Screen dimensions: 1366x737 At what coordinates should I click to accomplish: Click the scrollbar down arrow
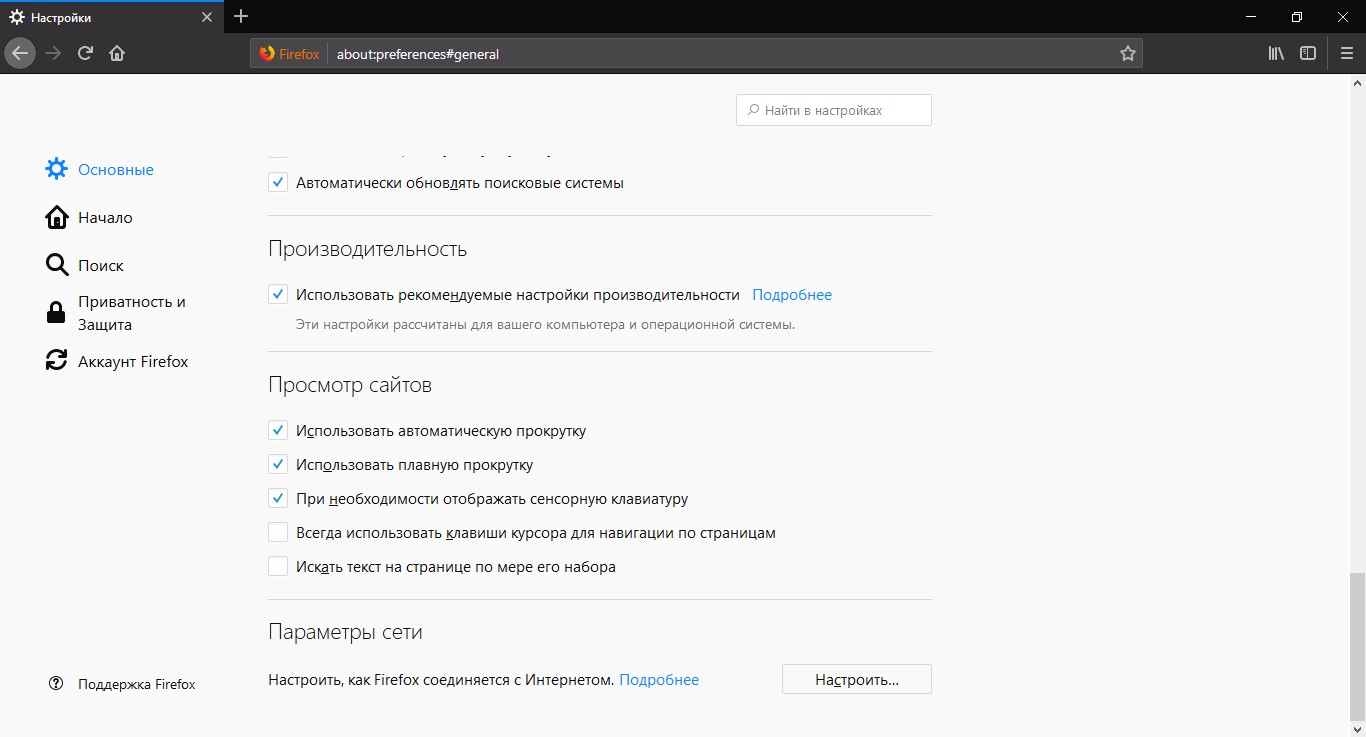[1357, 729]
